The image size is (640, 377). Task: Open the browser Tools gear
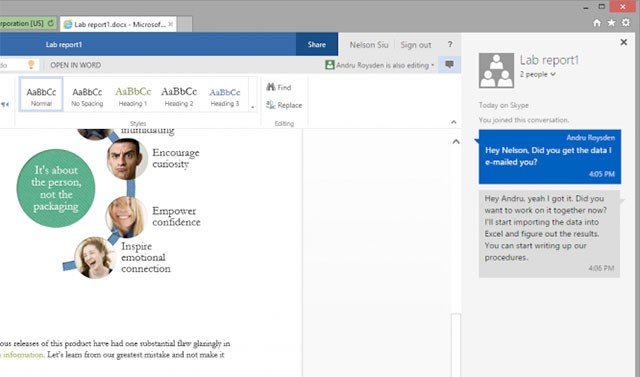(x=626, y=23)
